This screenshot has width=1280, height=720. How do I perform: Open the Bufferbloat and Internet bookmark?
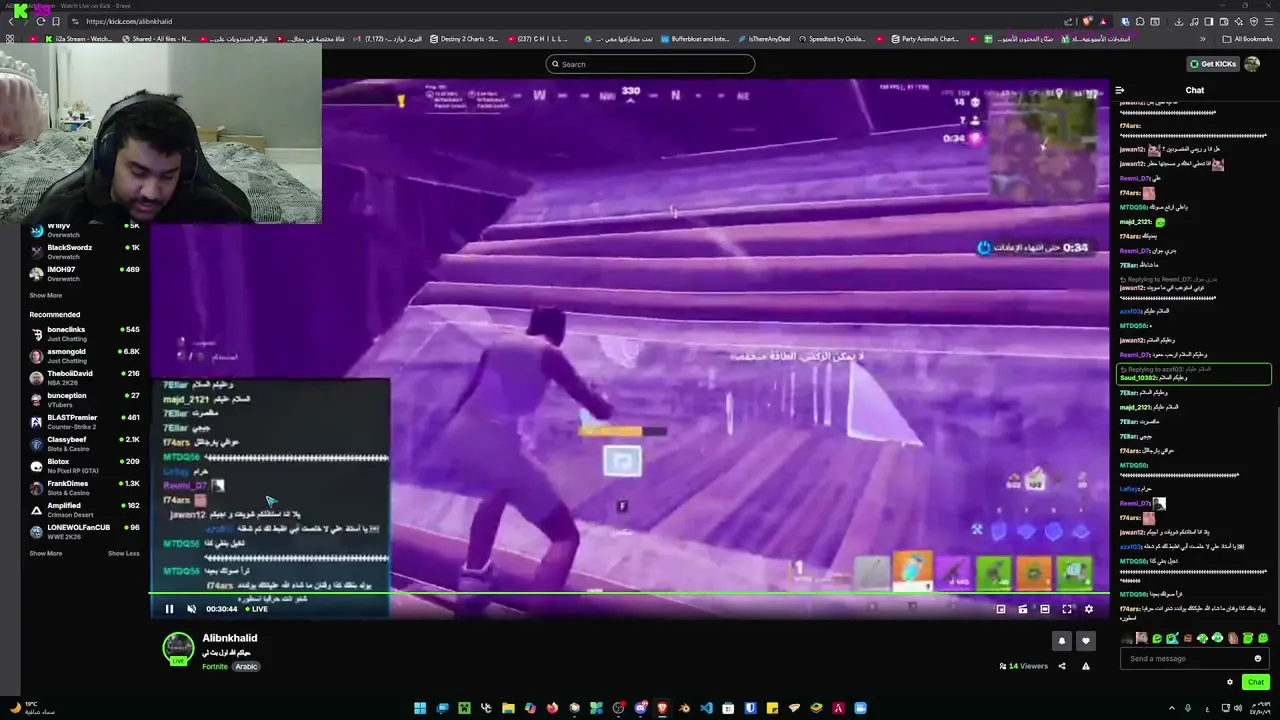tap(695, 39)
